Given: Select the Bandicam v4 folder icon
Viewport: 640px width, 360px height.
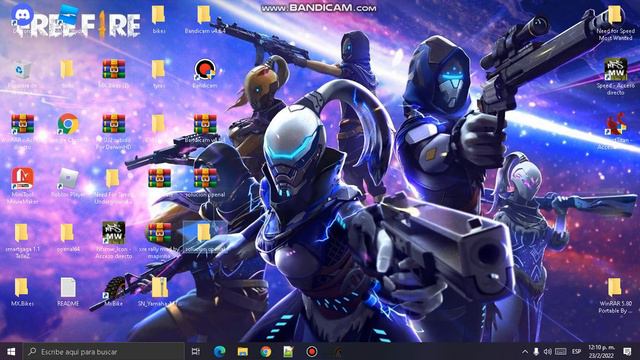Looking at the screenshot, I should pos(204,15).
